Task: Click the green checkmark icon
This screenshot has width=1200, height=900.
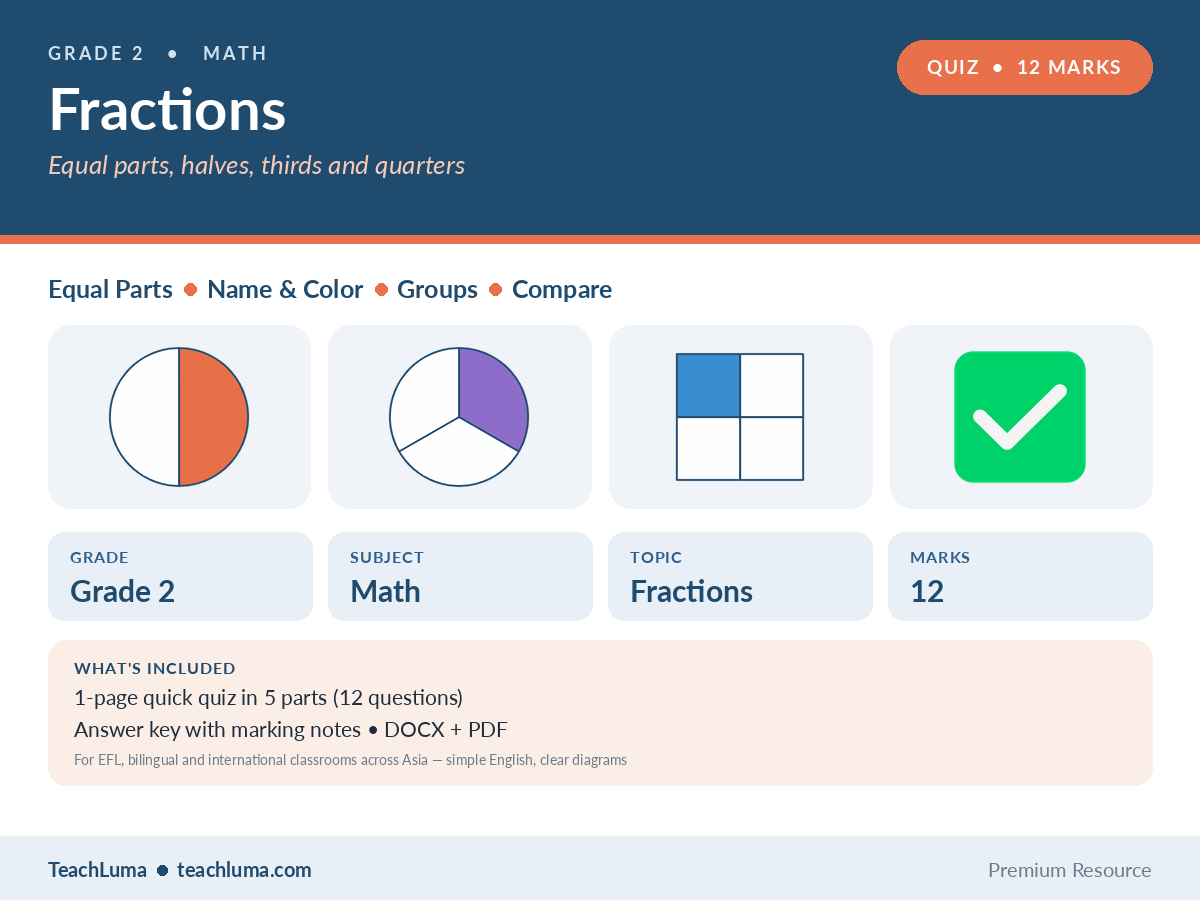Action: (x=1020, y=417)
